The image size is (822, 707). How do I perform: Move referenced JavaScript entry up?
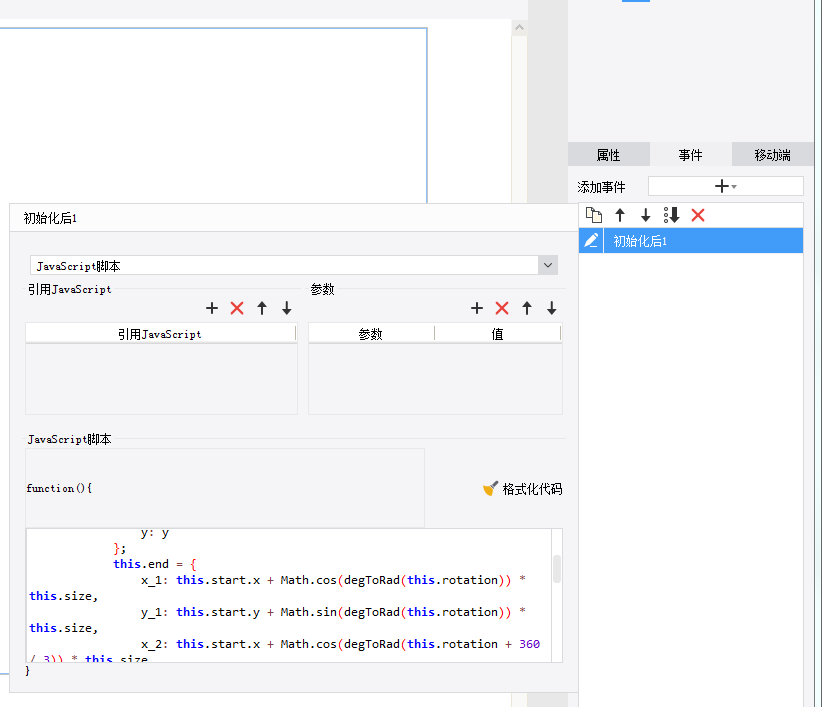click(x=262, y=308)
